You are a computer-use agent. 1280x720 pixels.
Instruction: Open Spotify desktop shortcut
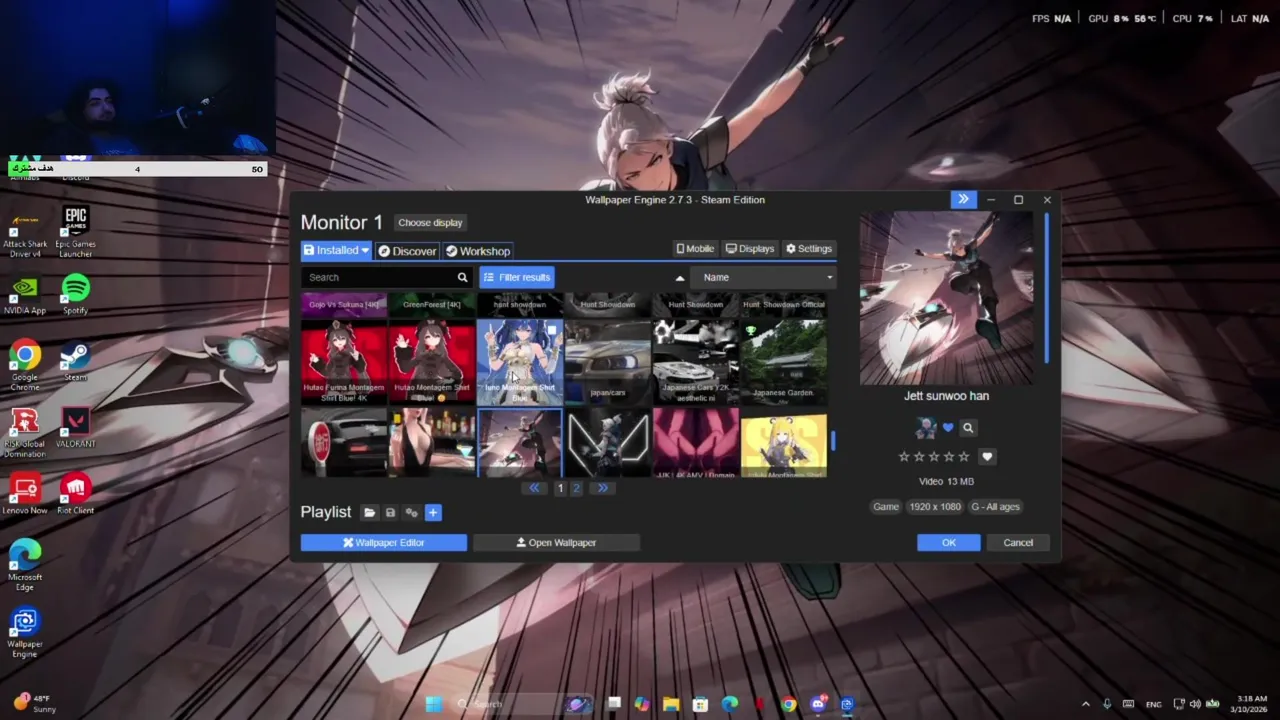pyautogui.click(x=76, y=295)
